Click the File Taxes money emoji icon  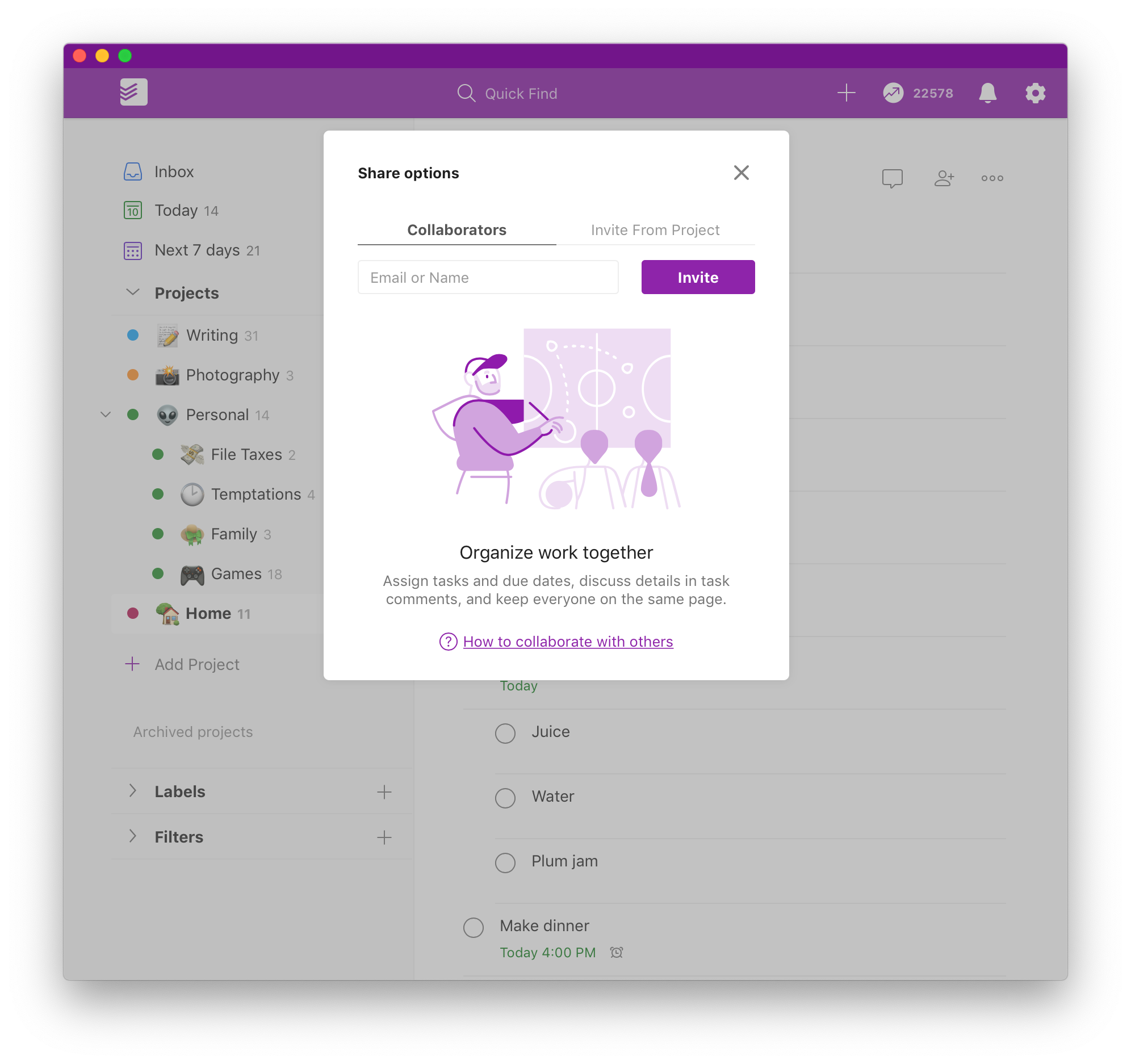pyautogui.click(x=192, y=455)
